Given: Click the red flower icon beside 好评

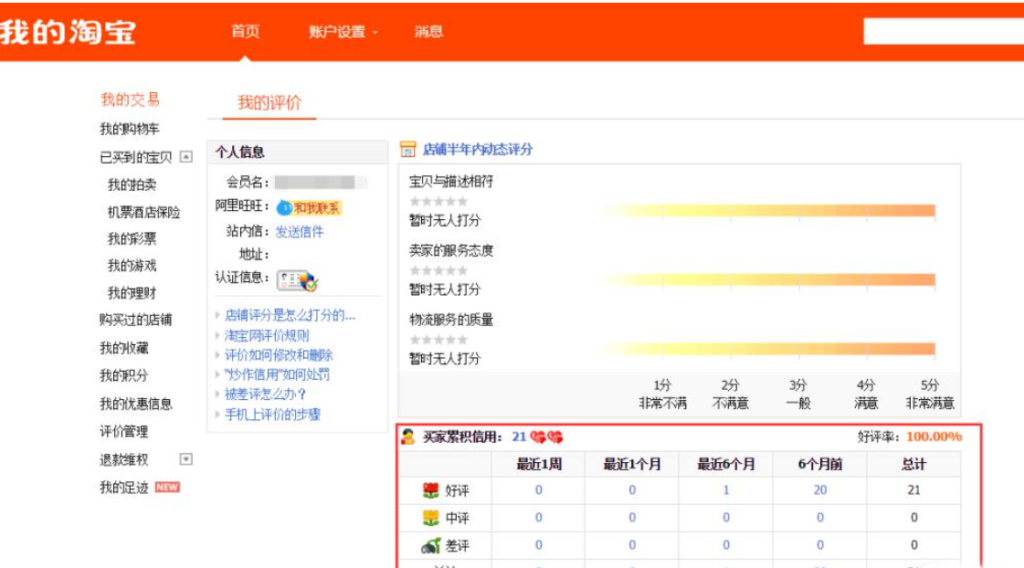Looking at the screenshot, I should [x=430, y=490].
